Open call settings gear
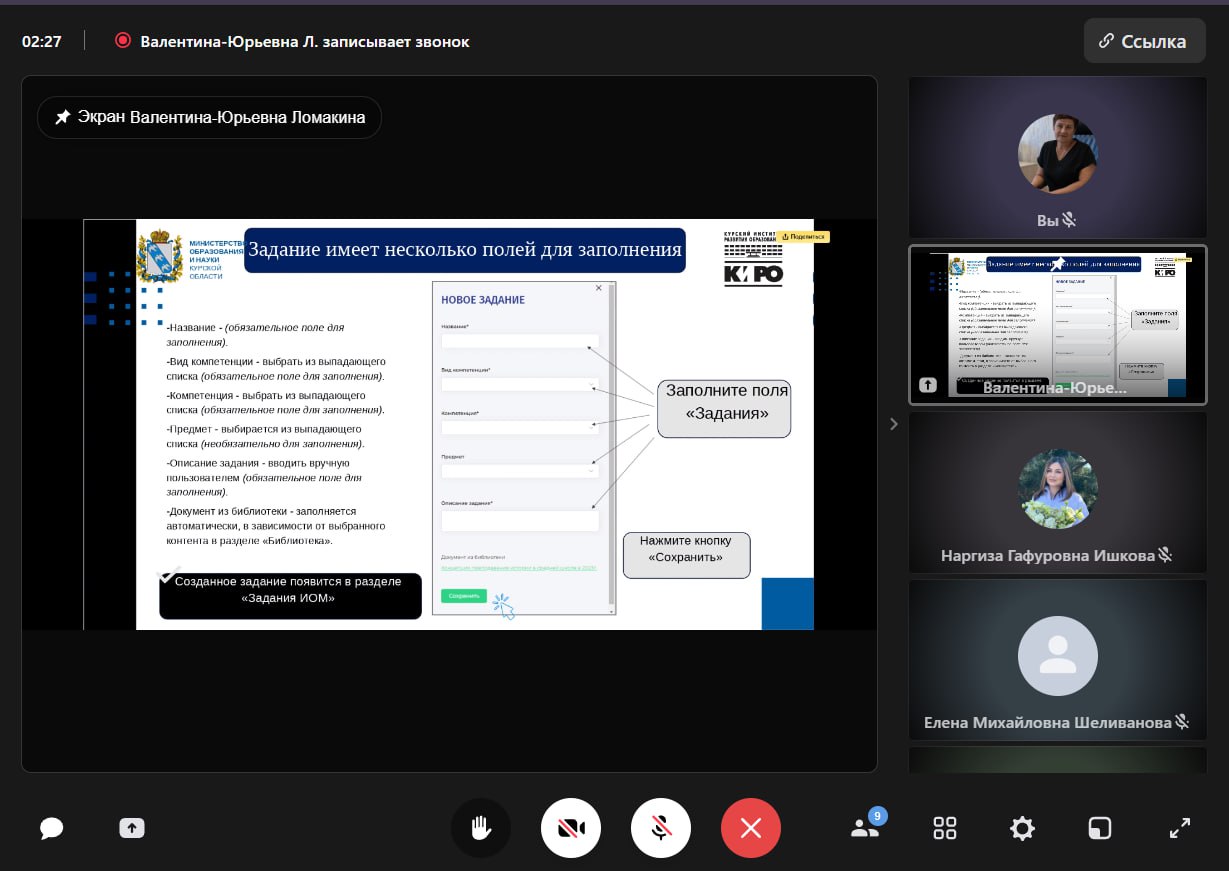This screenshot has height=871, width=1229. (1022, 828)
